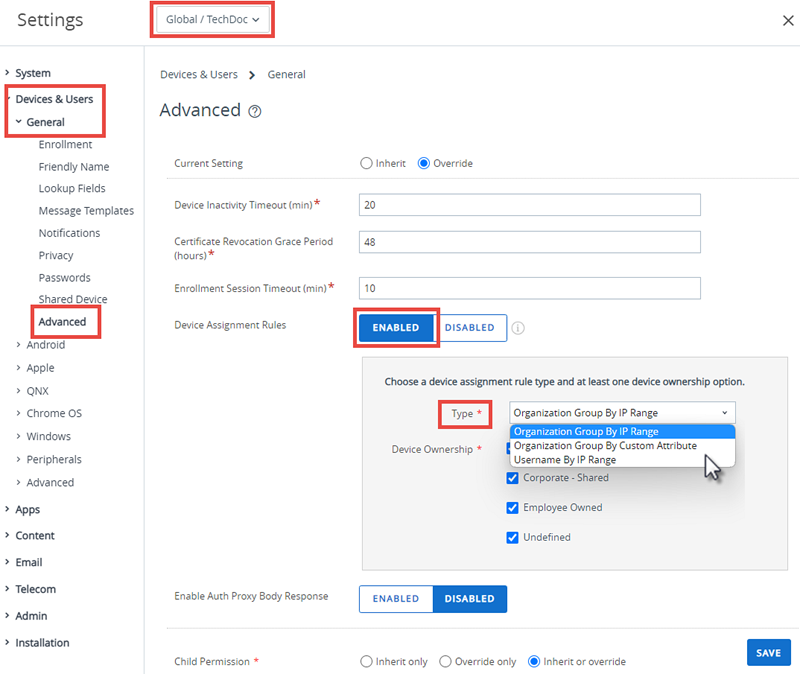This screenshot has width=800, height=674.
Task: Select Organization Group By IP Range option
Action: pyautogui.click(x=622, y=432)
